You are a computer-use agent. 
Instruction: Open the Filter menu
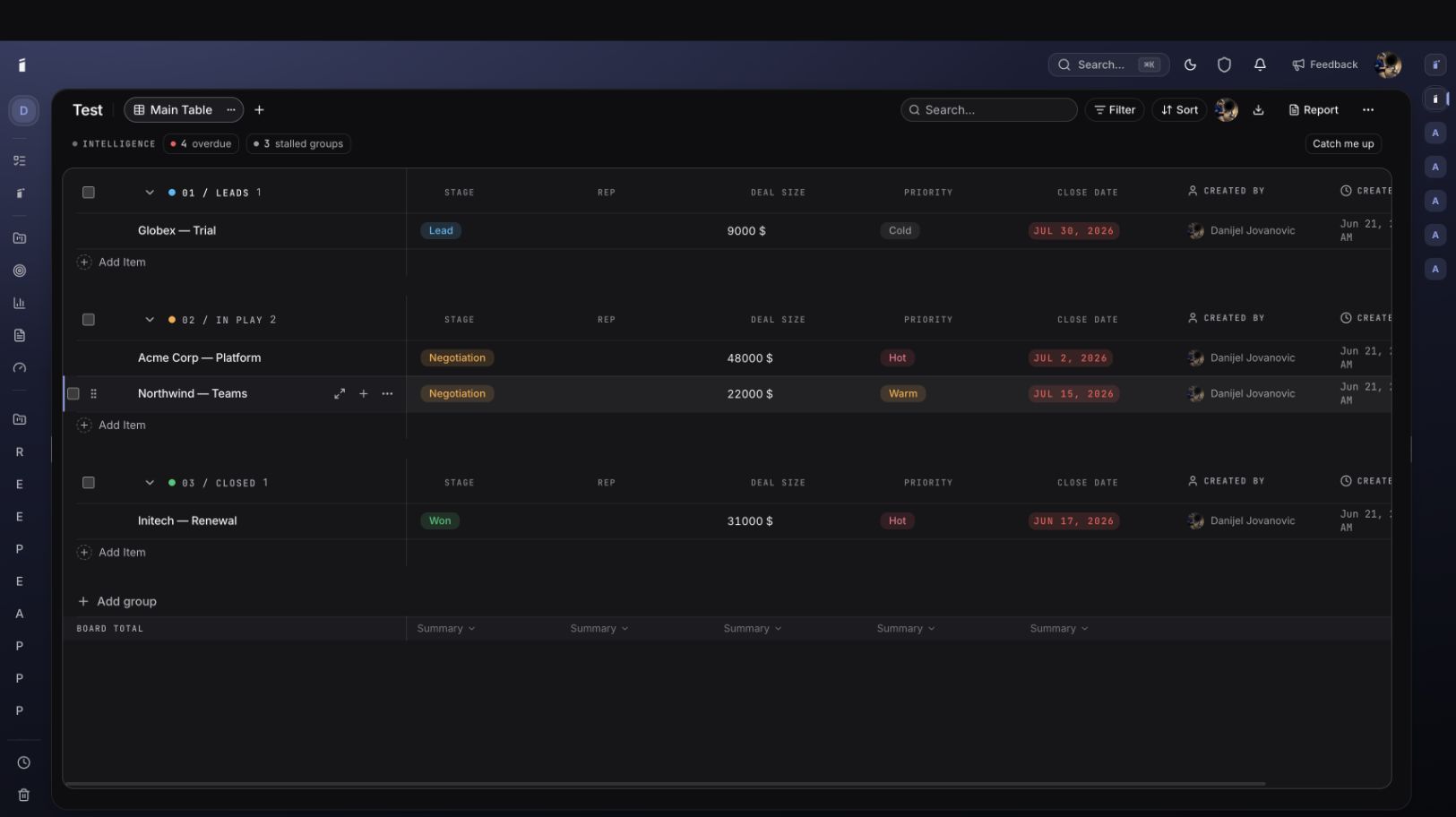coord(1115,110)
